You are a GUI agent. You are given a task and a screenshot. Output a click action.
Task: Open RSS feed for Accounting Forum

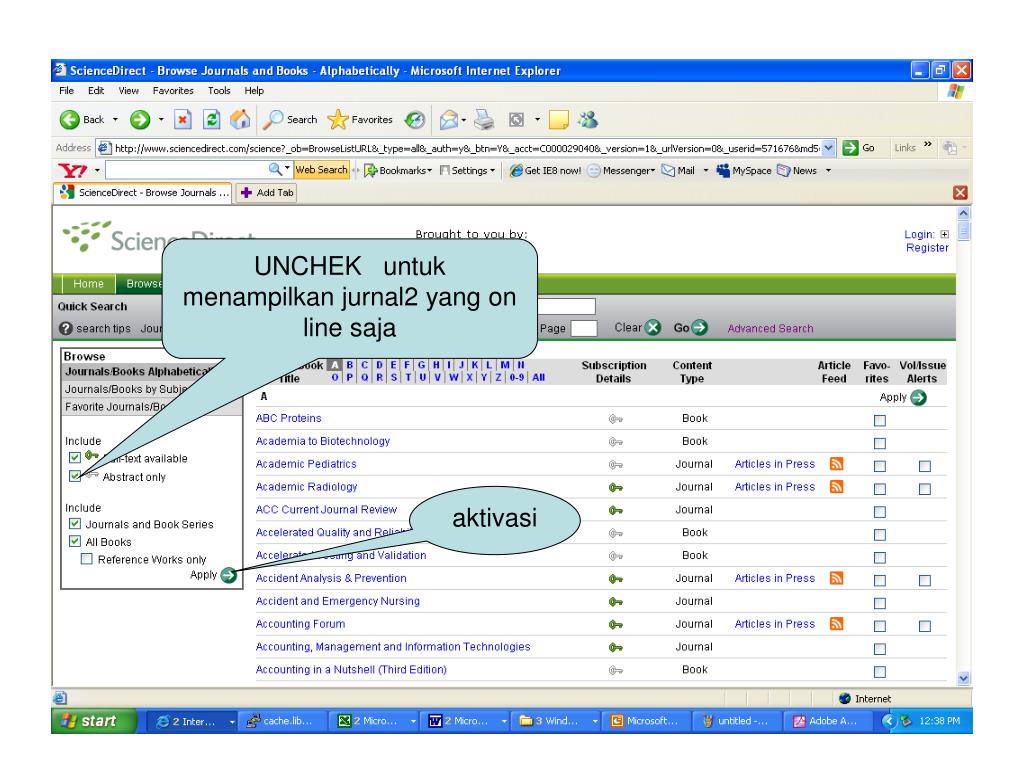[836, 624]
